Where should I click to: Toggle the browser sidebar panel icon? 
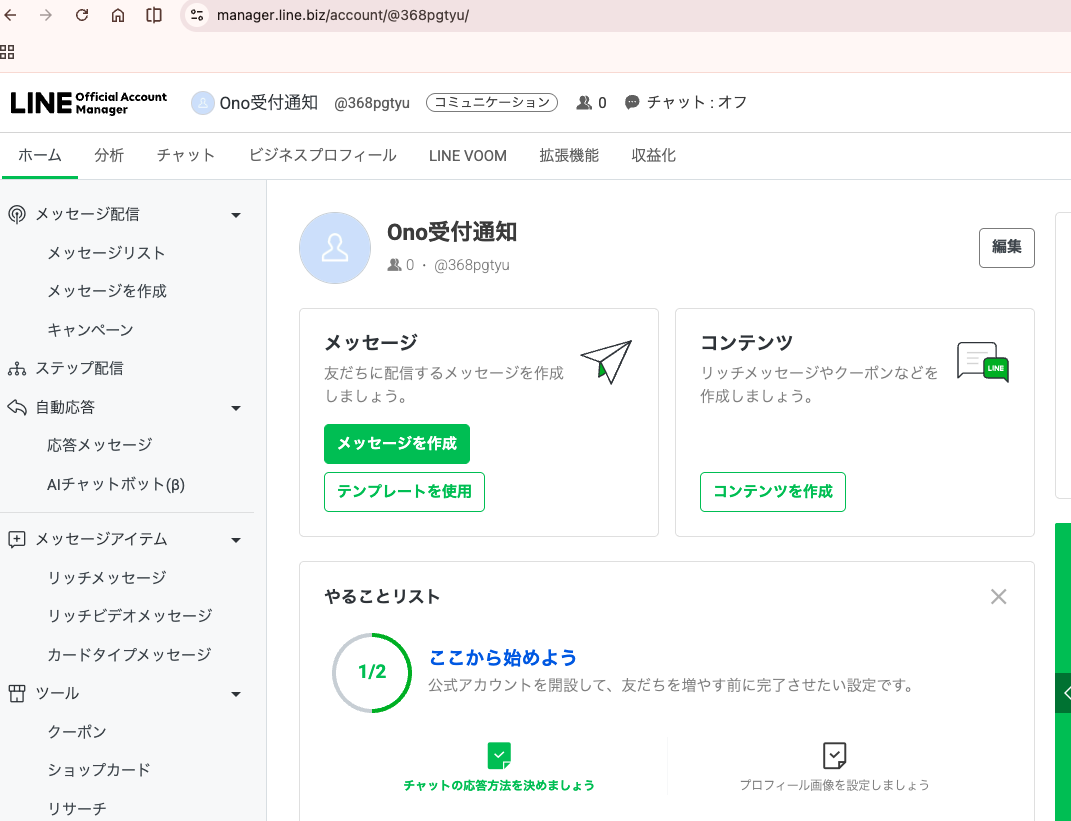154,14
